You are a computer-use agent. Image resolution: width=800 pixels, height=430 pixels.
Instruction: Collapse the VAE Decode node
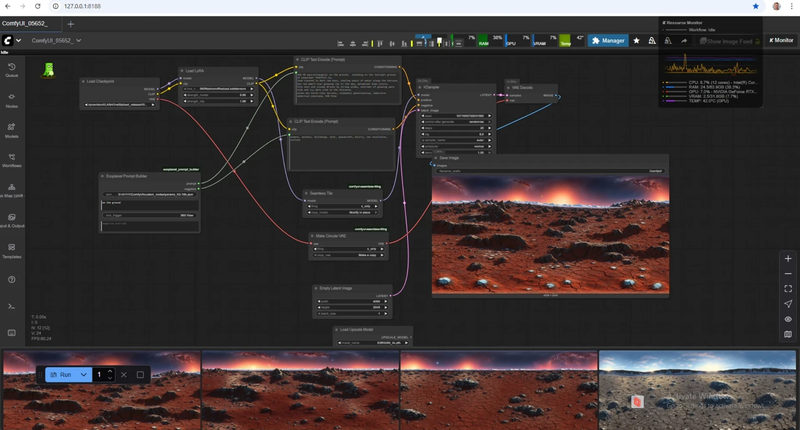[x=508, y=88]
